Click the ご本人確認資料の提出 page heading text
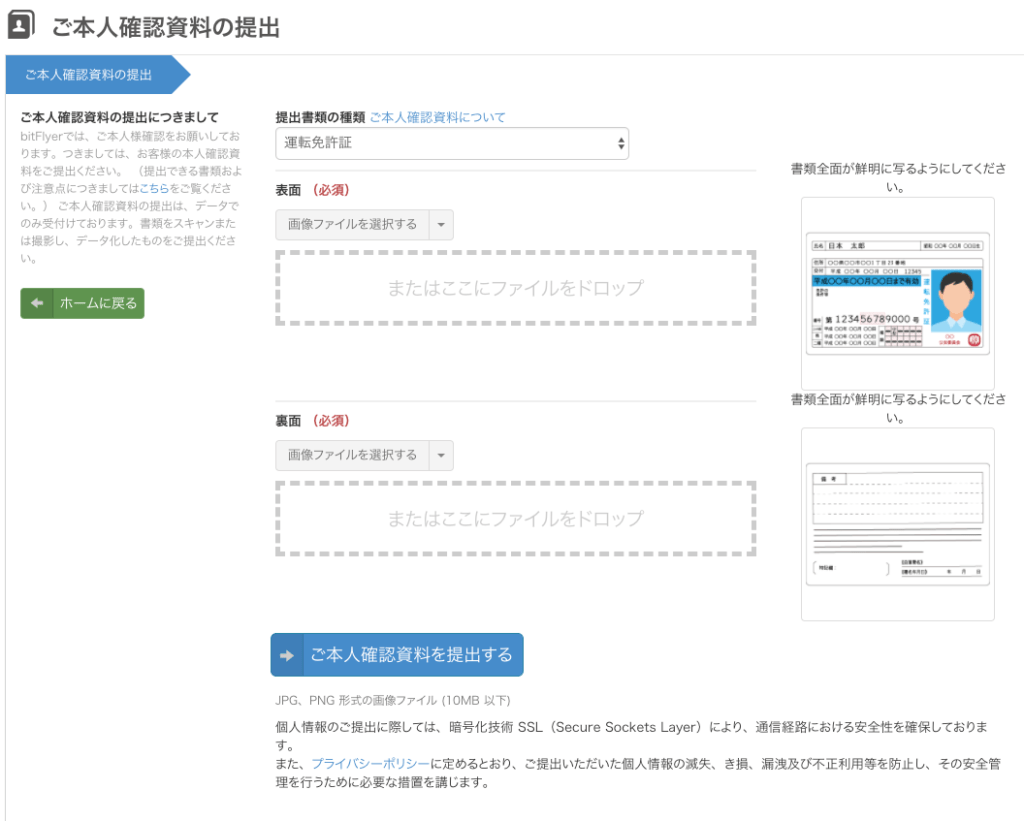 click(x=166, y=27)
